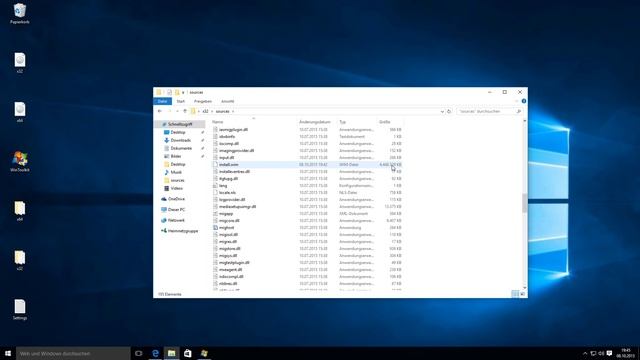This screenshot has height=360, width=640.
Task: Open Dieser PC in navigation pane
Action: [176, 209]
